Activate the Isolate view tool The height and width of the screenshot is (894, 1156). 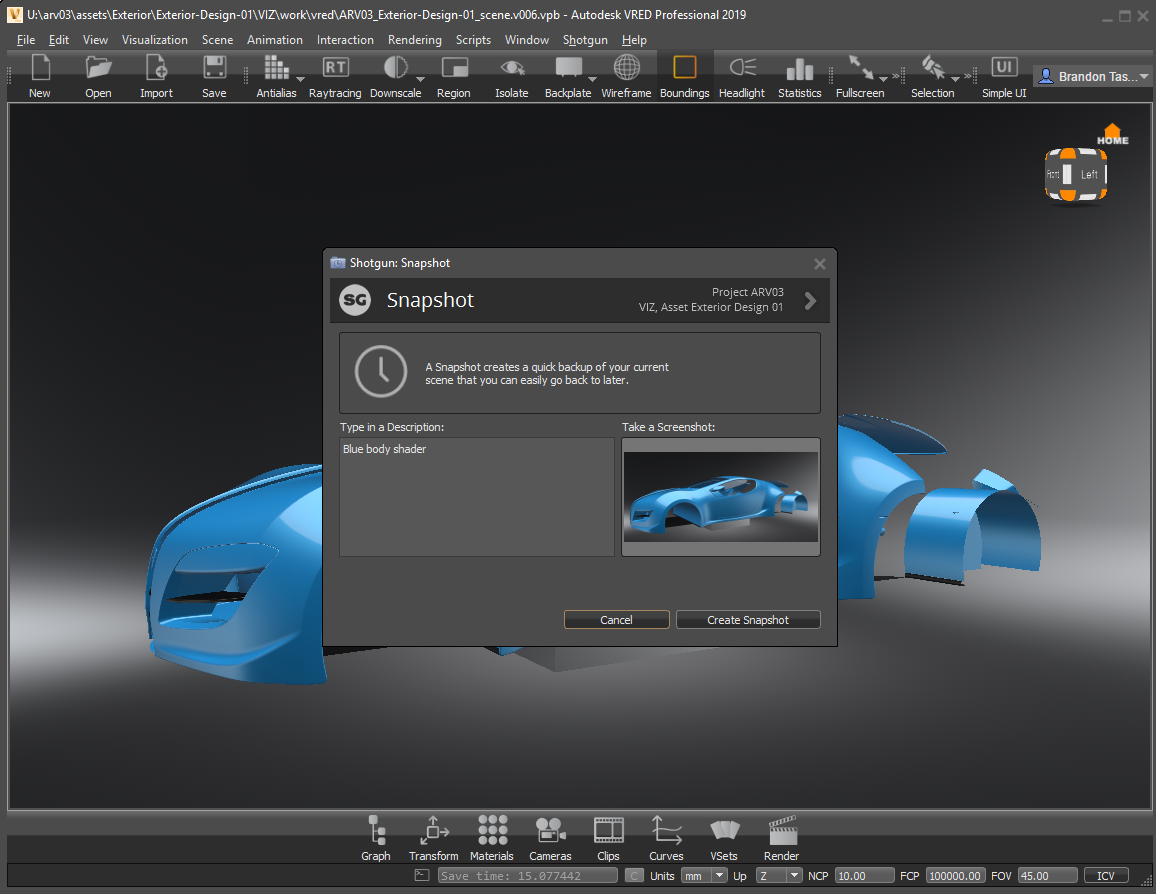click(x=511, y=75)
